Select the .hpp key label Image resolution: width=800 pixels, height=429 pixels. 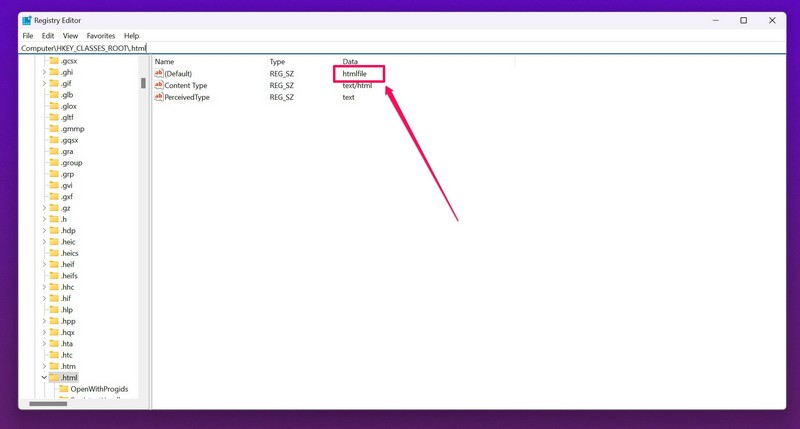[68, 321]
